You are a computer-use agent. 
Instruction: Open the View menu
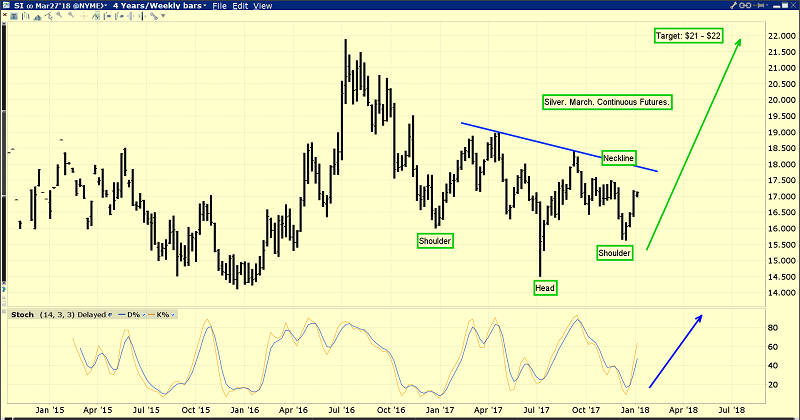[x=263, y=6]
